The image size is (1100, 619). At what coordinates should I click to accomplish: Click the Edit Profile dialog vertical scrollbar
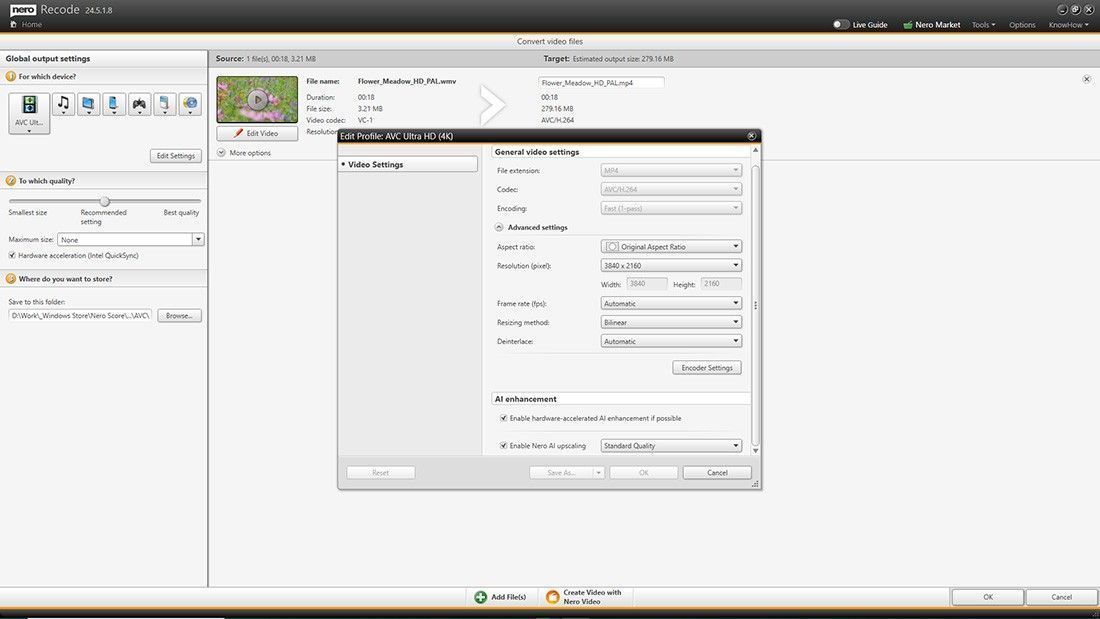pos(756,305)
